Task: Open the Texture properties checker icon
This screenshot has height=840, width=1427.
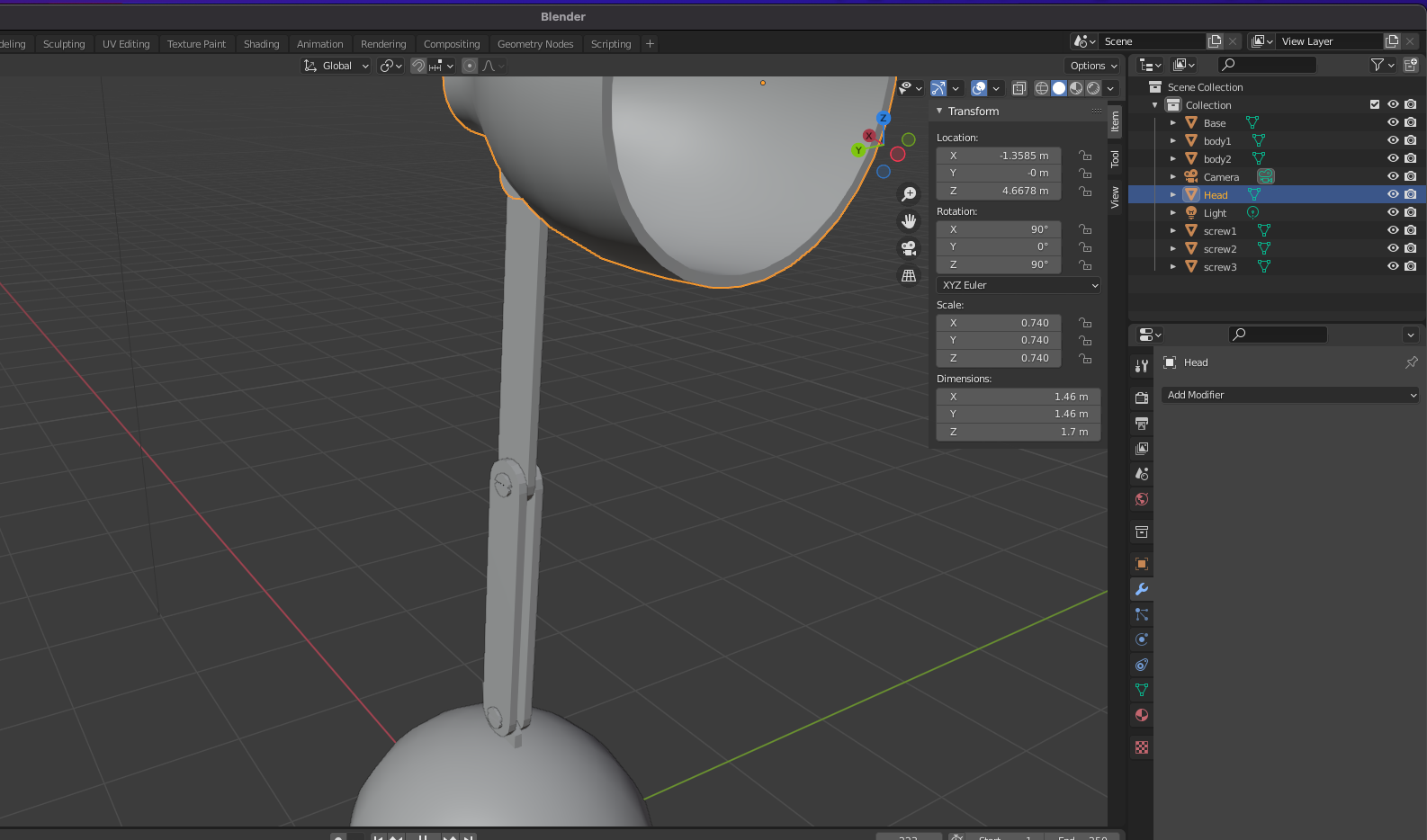Action: pos(1142,747)
